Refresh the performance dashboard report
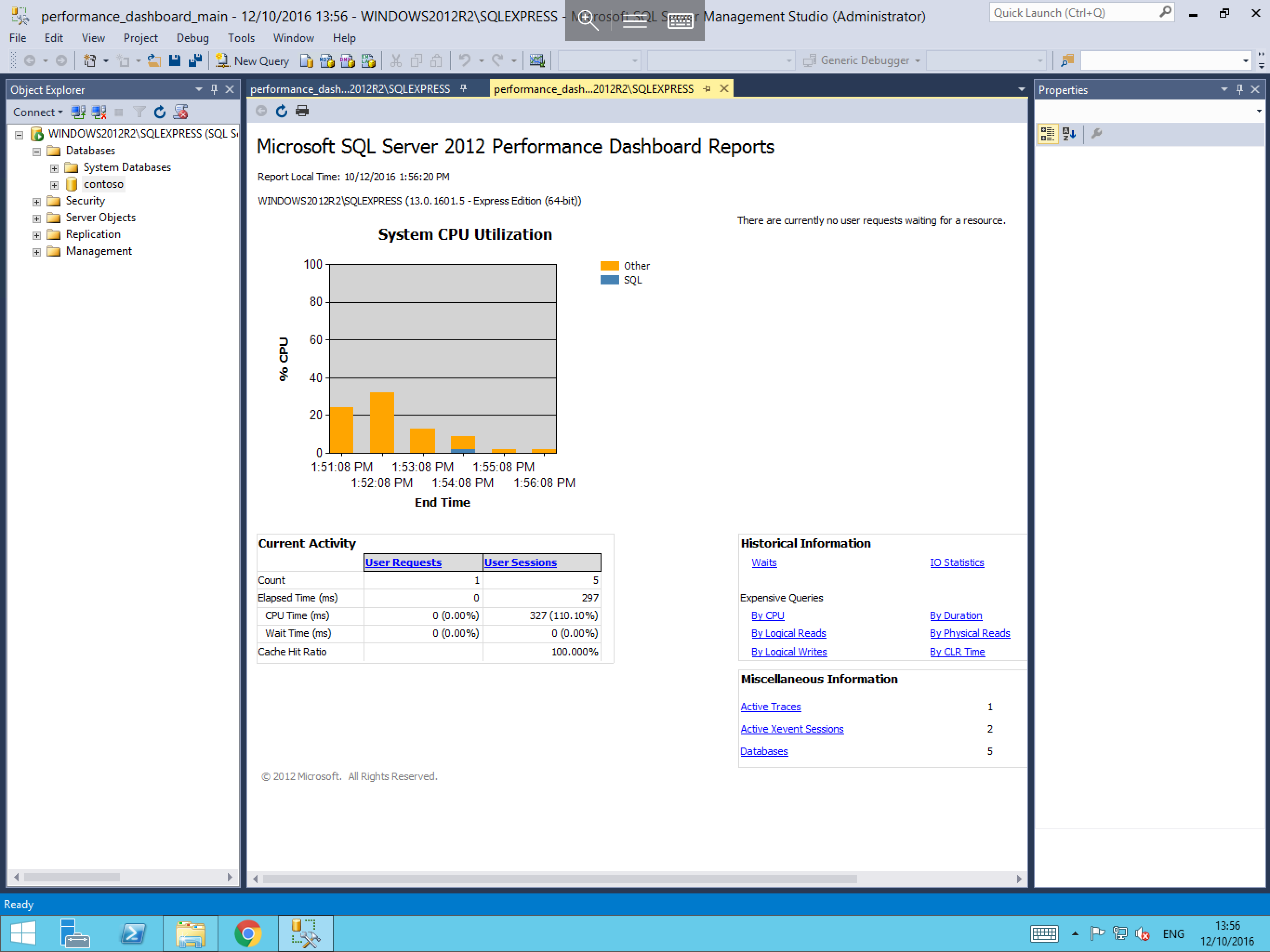Viewport: 1270px width, 952px height. (x=281, y=111)
